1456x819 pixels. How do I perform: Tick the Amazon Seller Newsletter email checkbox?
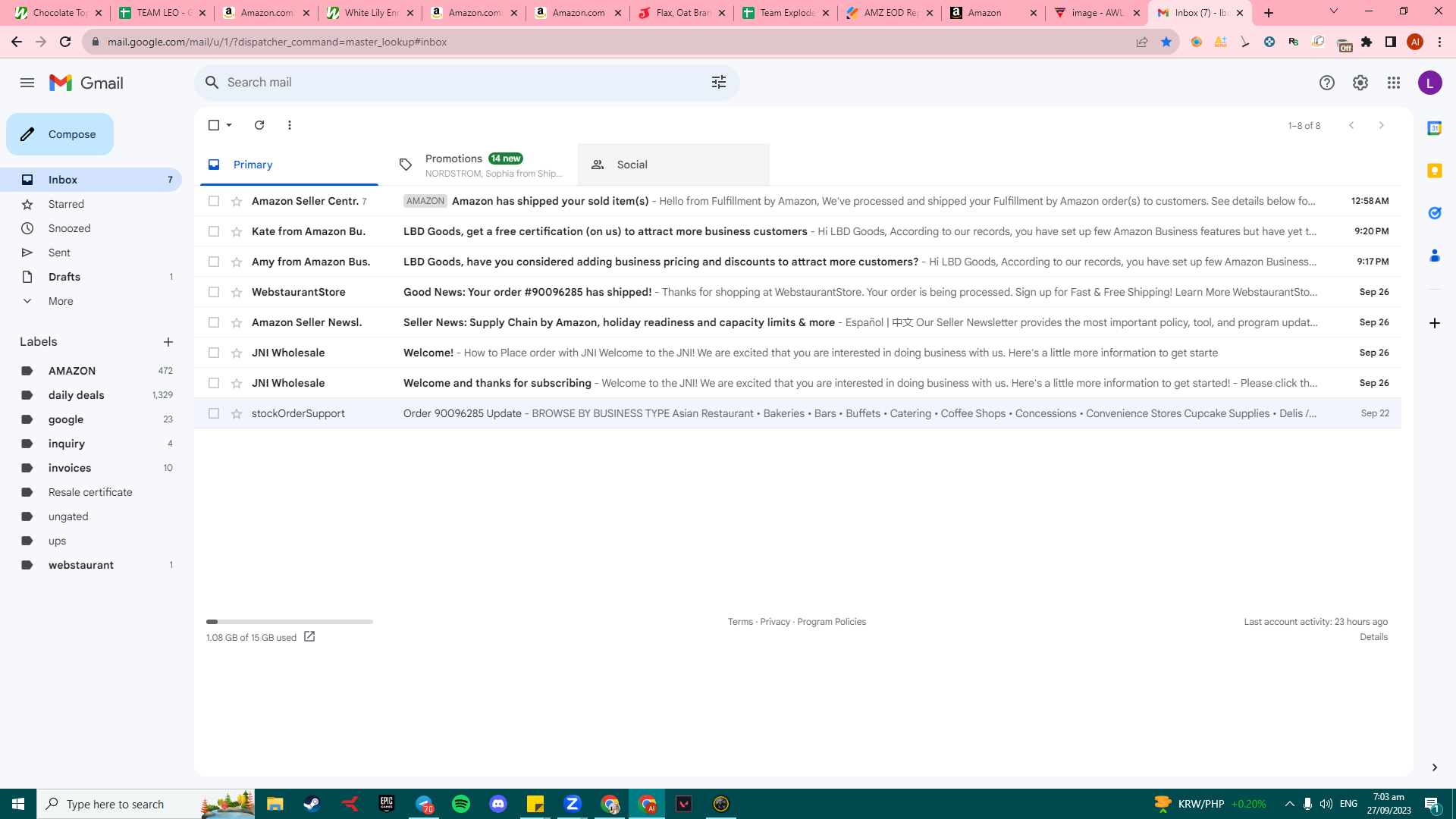214,322
